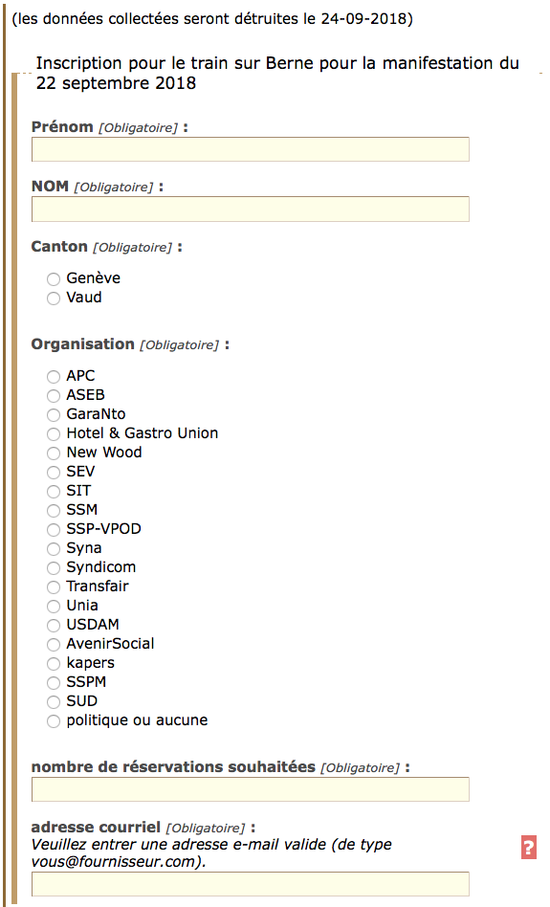
Task: Select the SSP-VPOD radio button
Action: coord(53,530)
